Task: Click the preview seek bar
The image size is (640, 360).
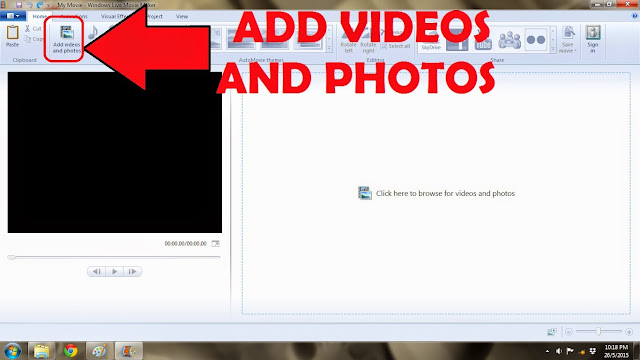Action: tap(114, 257)
